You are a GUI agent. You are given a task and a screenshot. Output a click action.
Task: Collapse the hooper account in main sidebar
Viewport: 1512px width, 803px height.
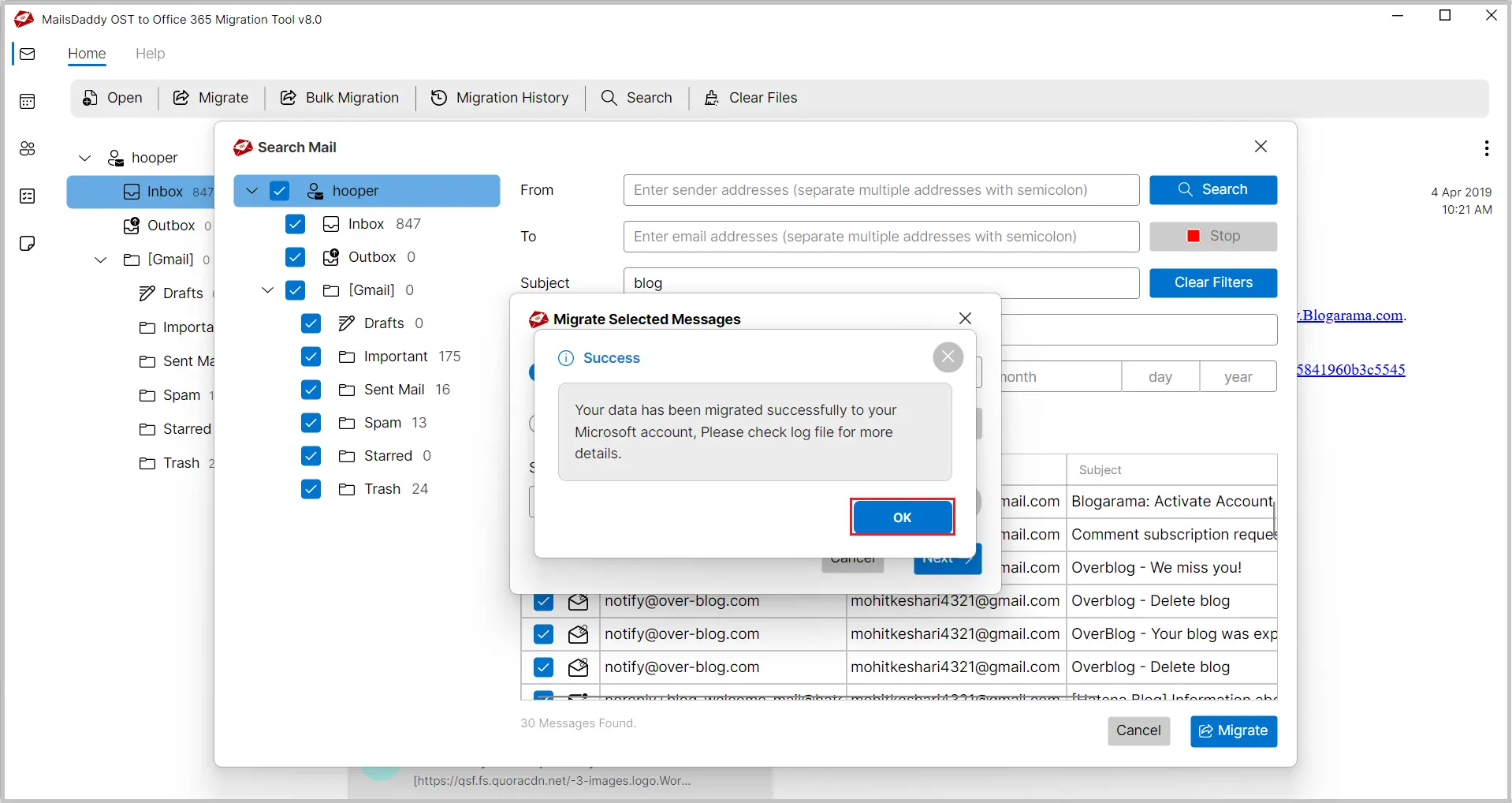(x=85, y=158)
